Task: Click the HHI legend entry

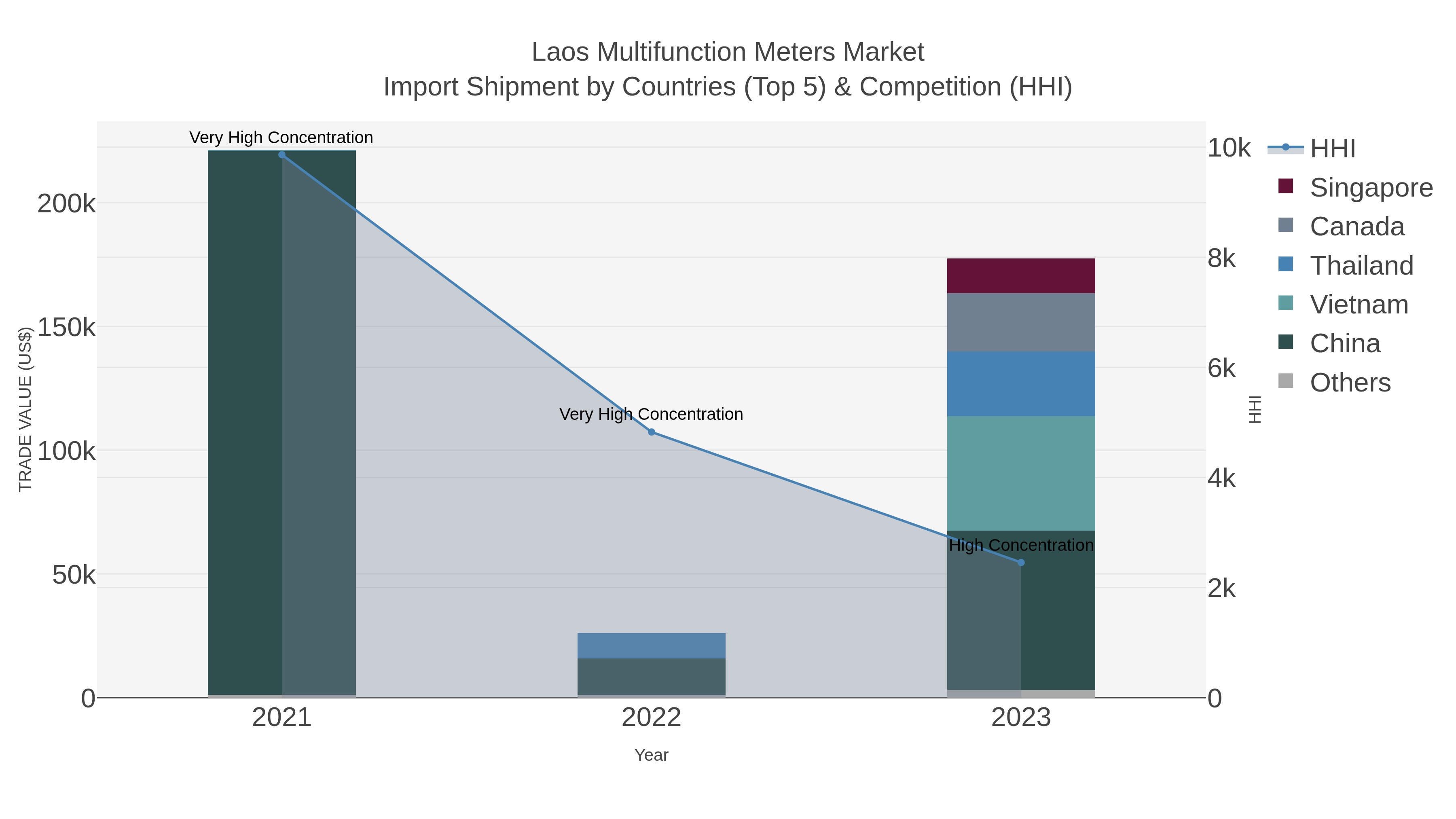Action: pyautogui.click(x=1311, y=148)
